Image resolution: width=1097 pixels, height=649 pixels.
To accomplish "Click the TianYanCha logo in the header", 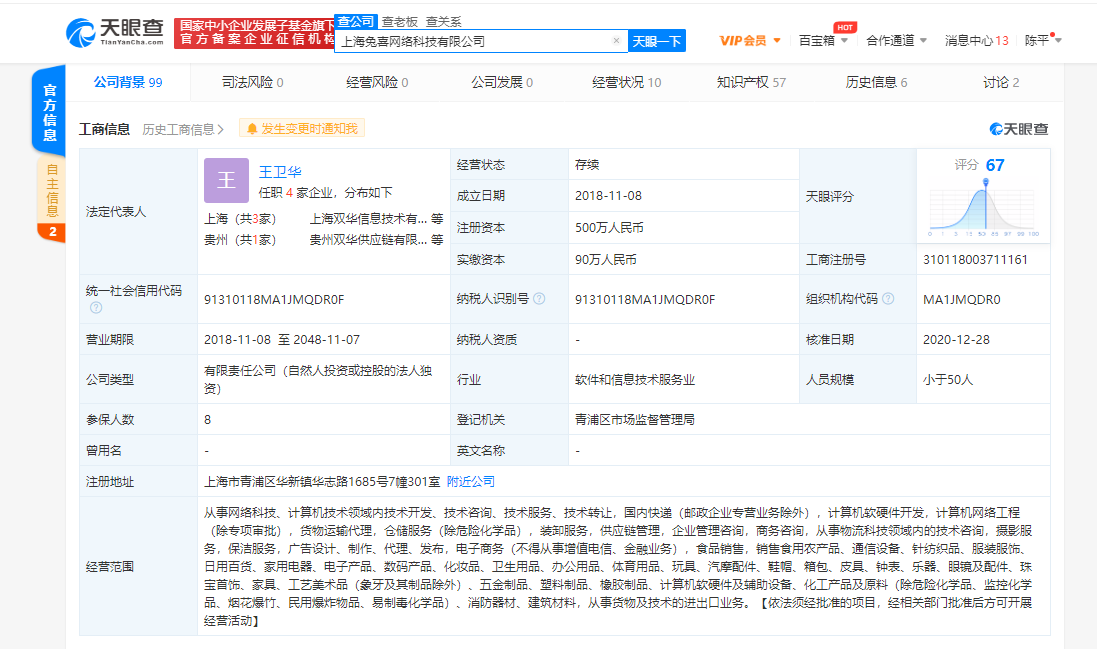I will pos(114,32).
